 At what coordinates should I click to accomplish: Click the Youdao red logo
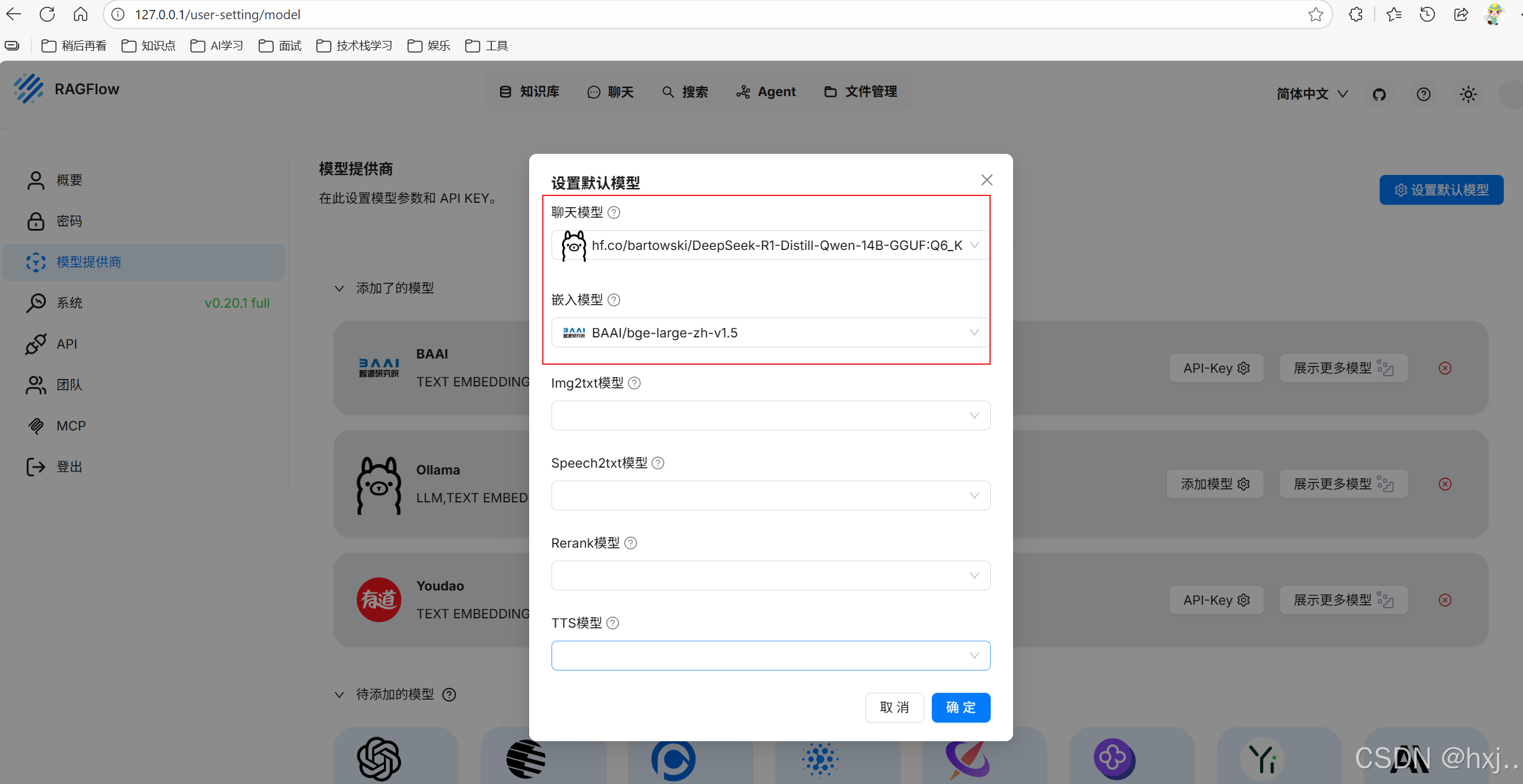[379, 600]
